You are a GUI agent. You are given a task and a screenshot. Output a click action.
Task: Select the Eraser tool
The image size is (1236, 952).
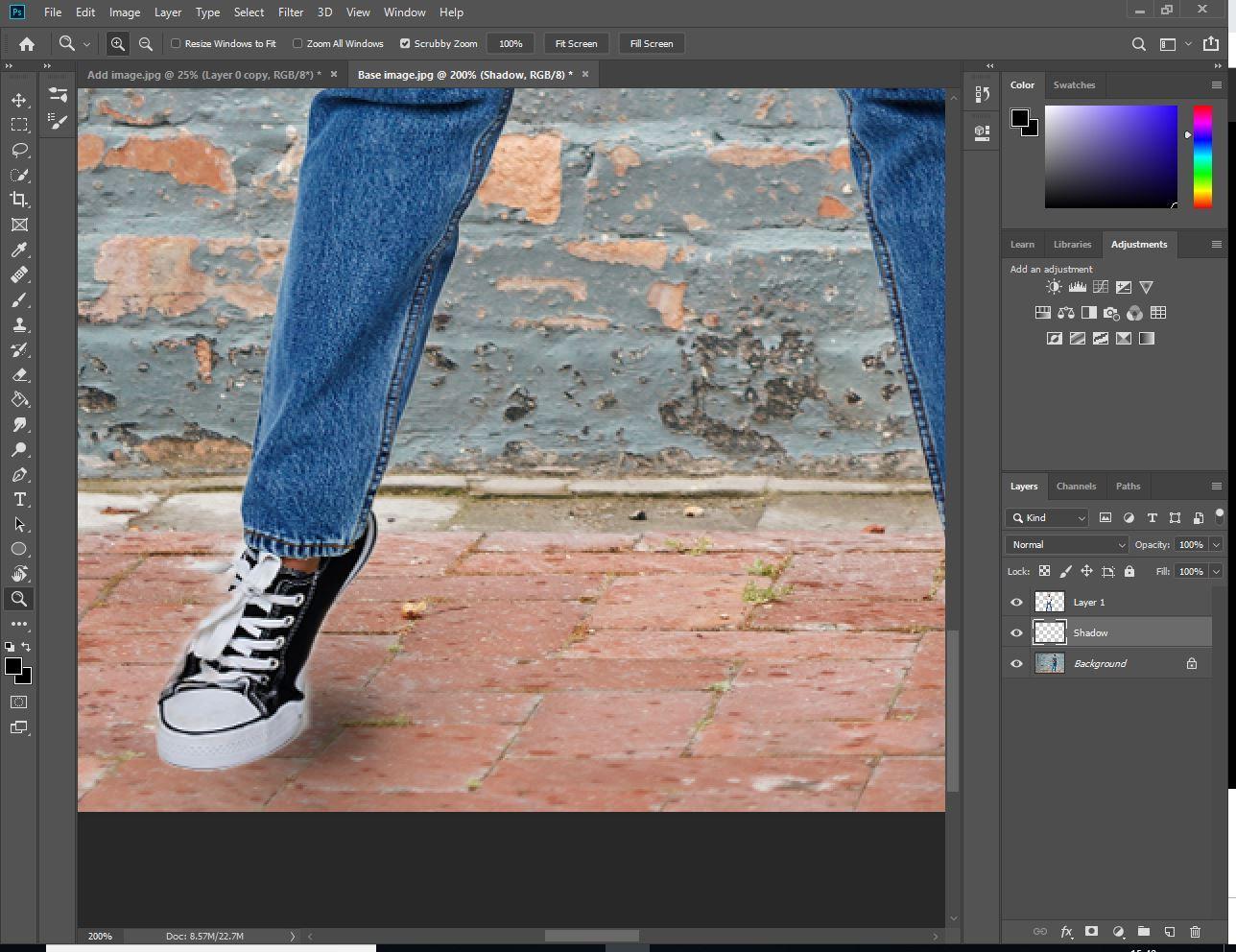click(x=19, y=374)
